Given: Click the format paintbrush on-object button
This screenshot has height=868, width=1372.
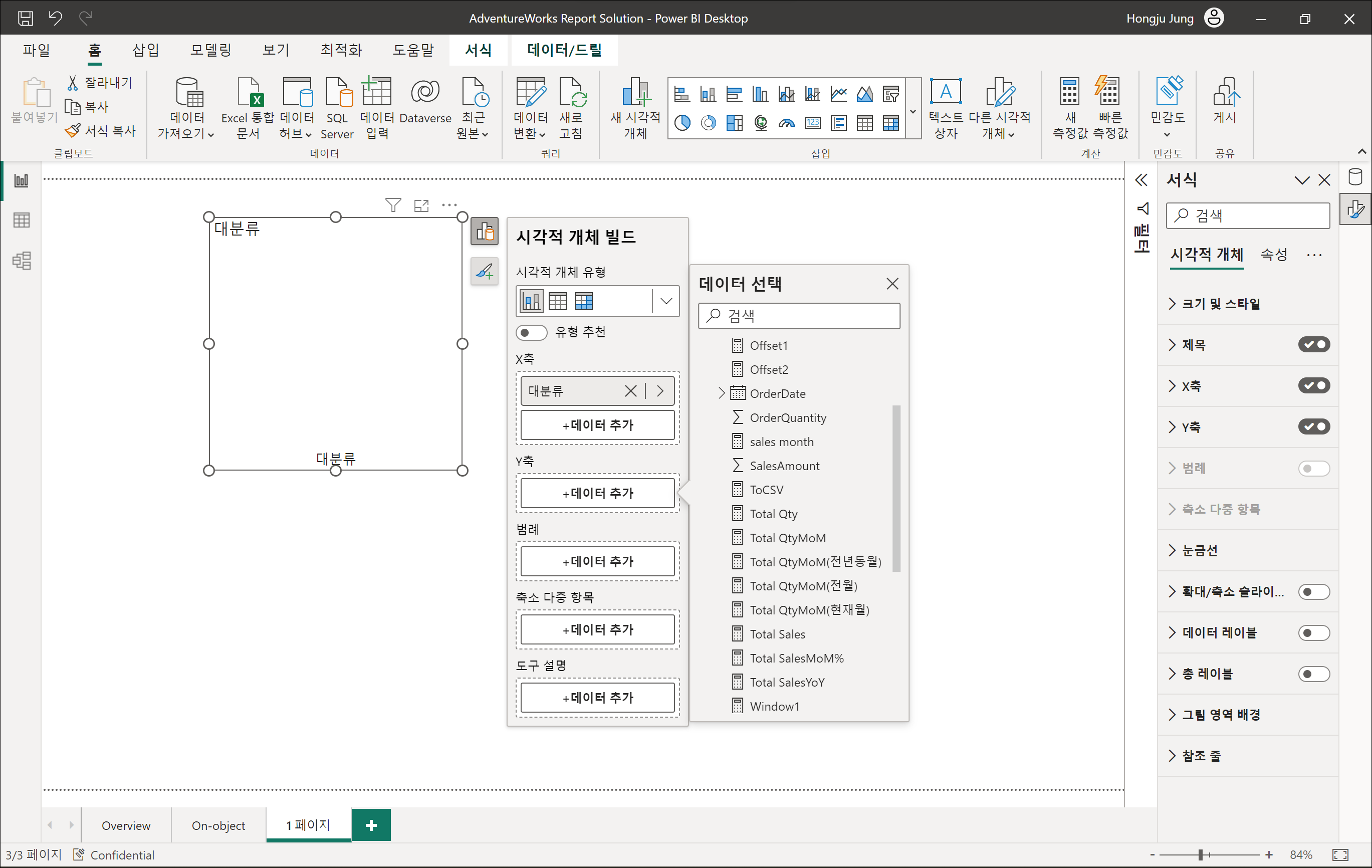Looking at the screenshot, I should (x=484, y=271).
